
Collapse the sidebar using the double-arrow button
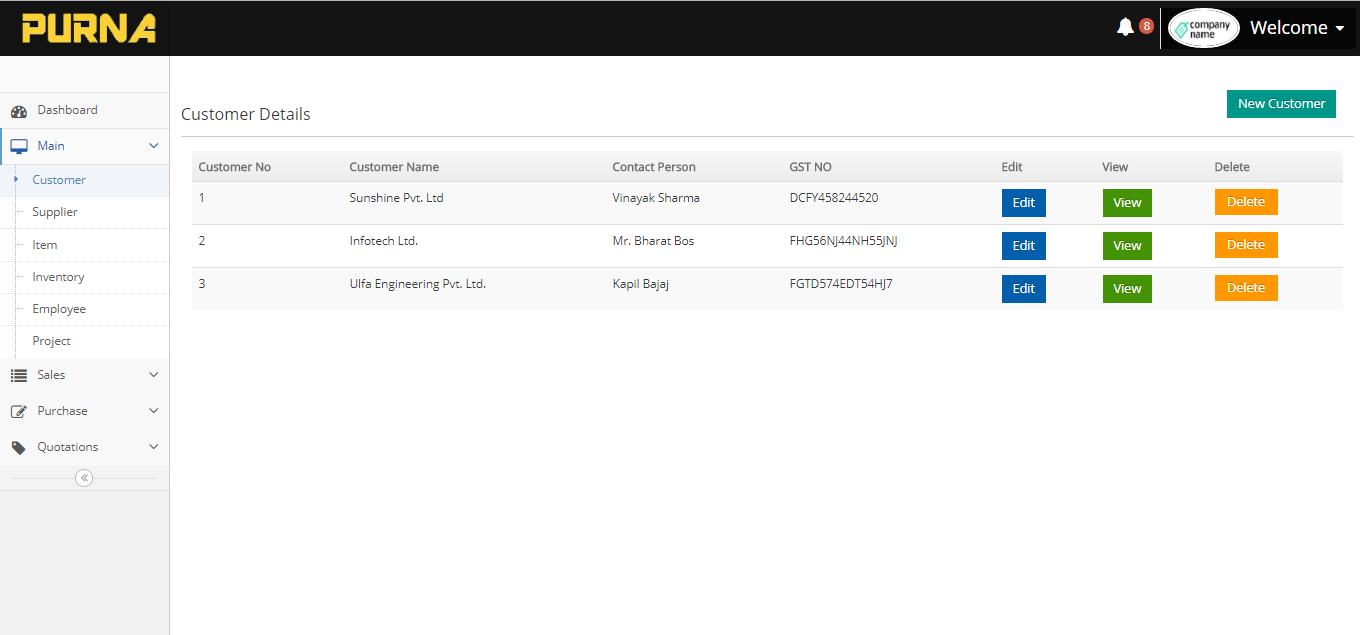tap(84, 477)
